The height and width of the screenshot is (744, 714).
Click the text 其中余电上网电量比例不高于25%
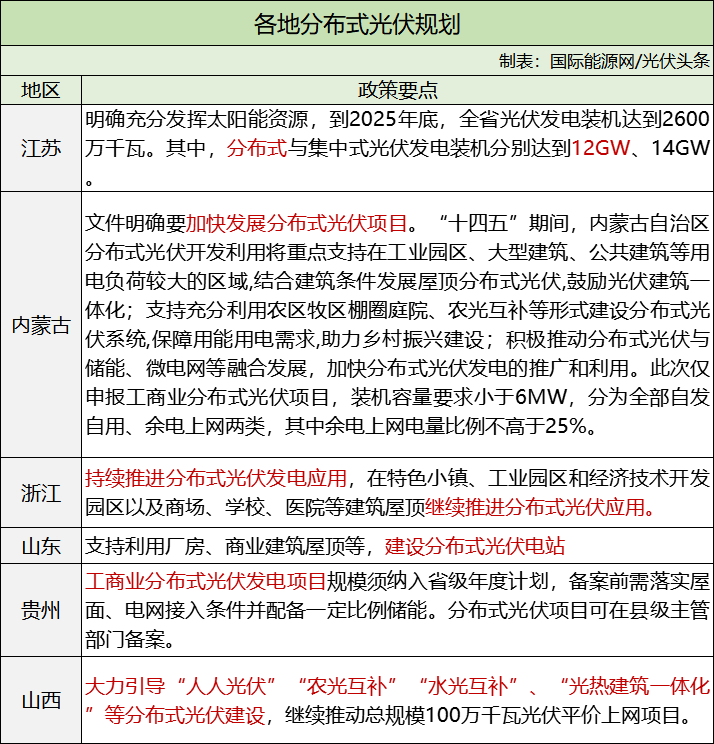pyautogui.click(x=436, y=426)
